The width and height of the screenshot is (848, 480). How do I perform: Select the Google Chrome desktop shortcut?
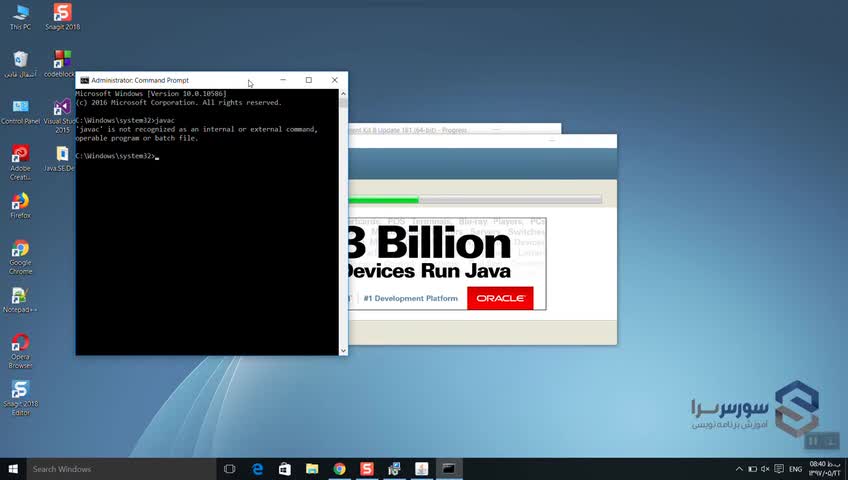21,257
